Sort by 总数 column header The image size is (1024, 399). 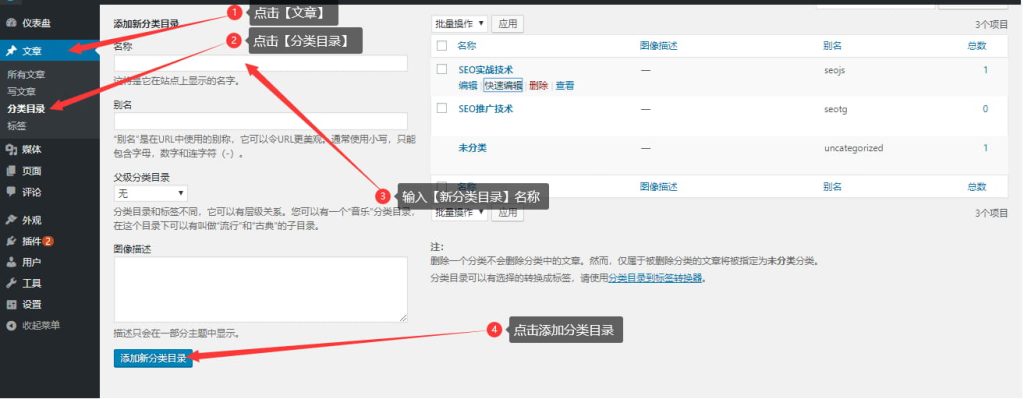click(x=977, y=46)
